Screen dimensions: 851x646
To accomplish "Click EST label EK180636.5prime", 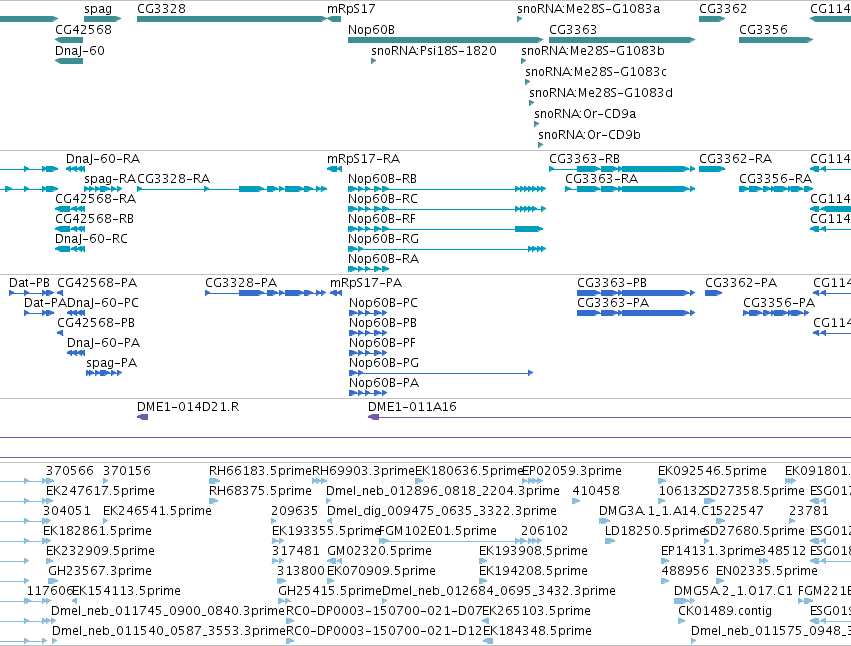I will coord(469,471).
